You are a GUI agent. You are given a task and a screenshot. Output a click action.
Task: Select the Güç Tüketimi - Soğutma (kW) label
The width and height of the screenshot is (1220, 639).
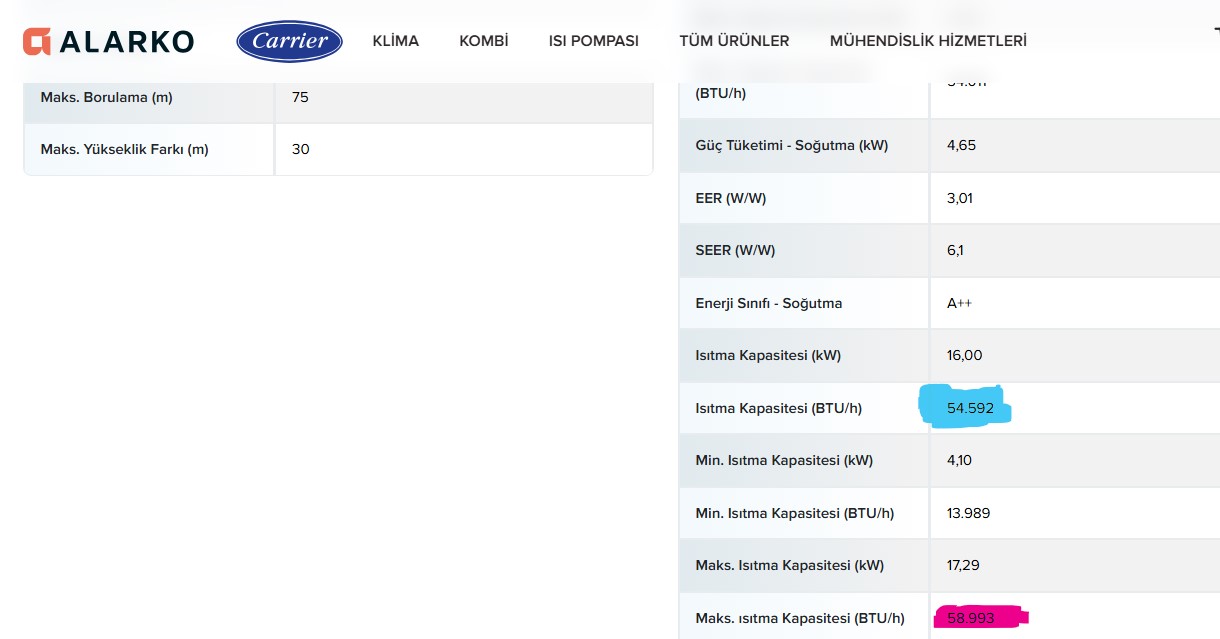(x=791, y=145)
